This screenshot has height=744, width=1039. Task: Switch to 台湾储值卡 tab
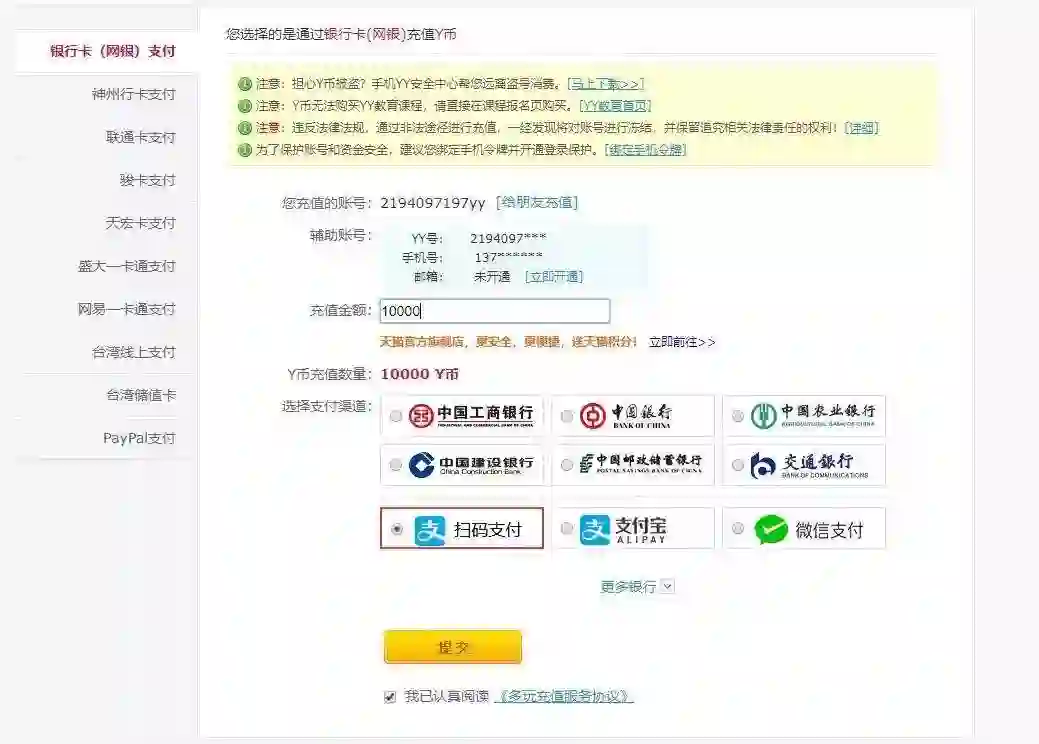pyautogui.click(x=141, y=396)
